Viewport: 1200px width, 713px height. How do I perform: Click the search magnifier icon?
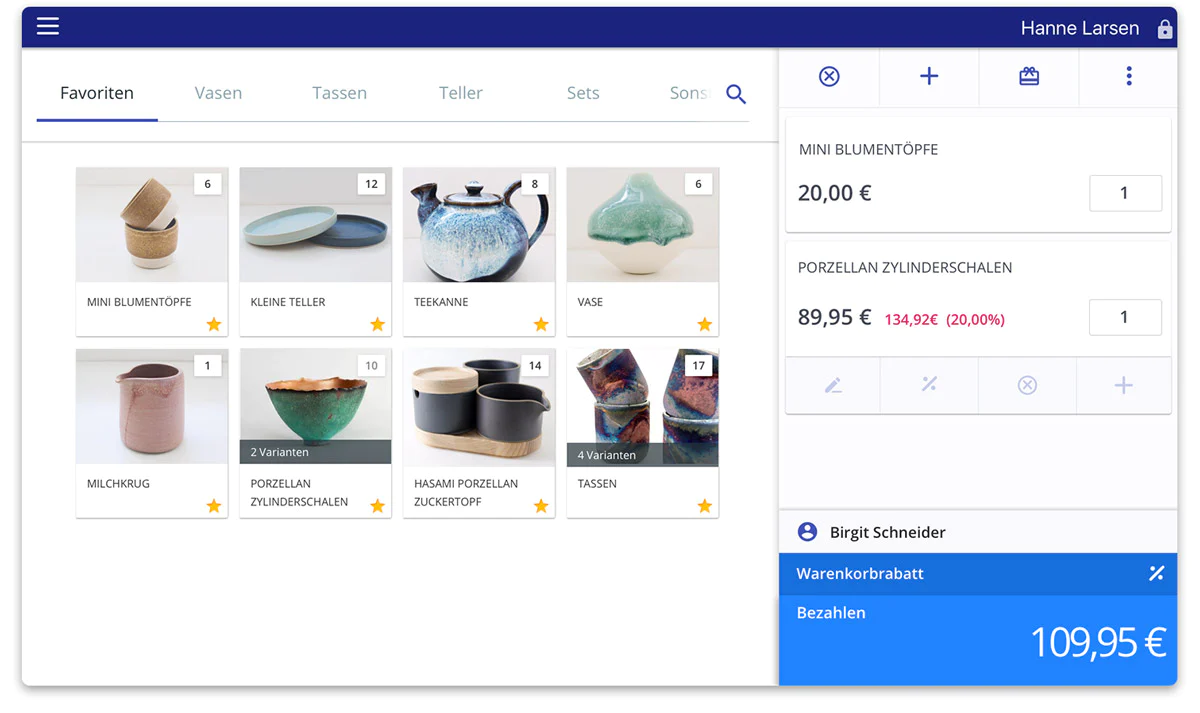tap(736, 94)
